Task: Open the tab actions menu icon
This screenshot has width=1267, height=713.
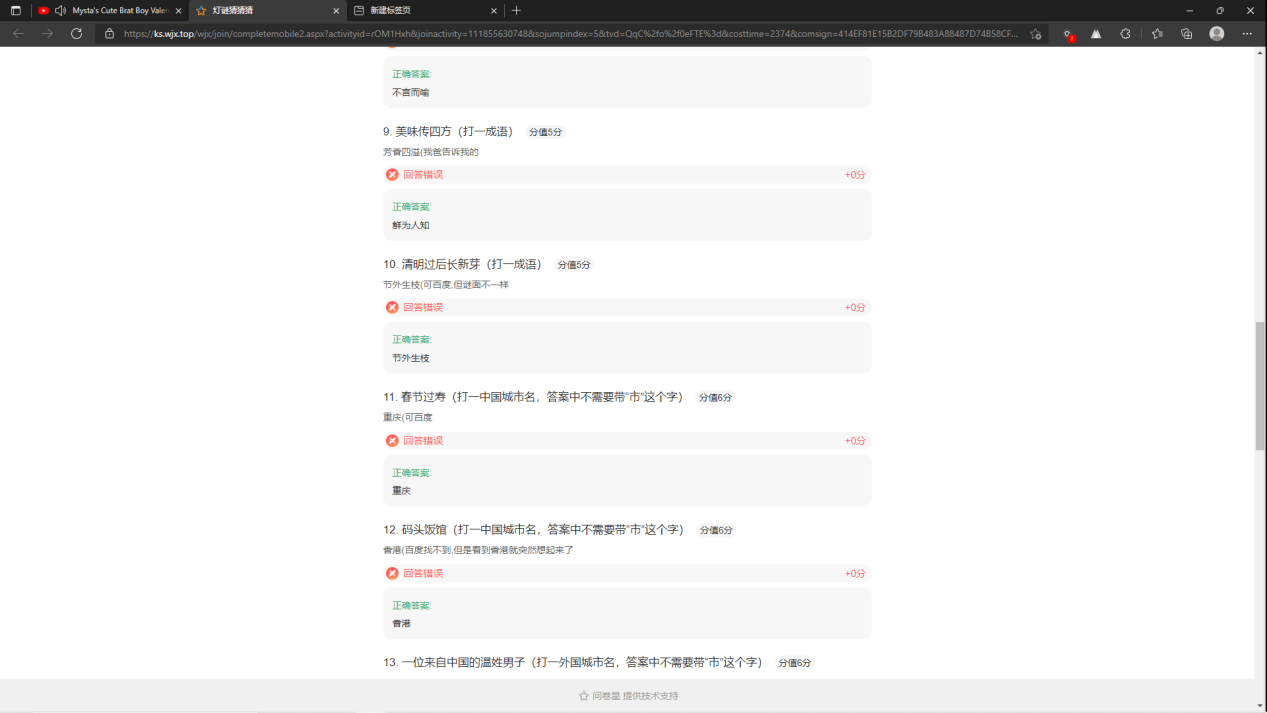Action: pos(16,10)
